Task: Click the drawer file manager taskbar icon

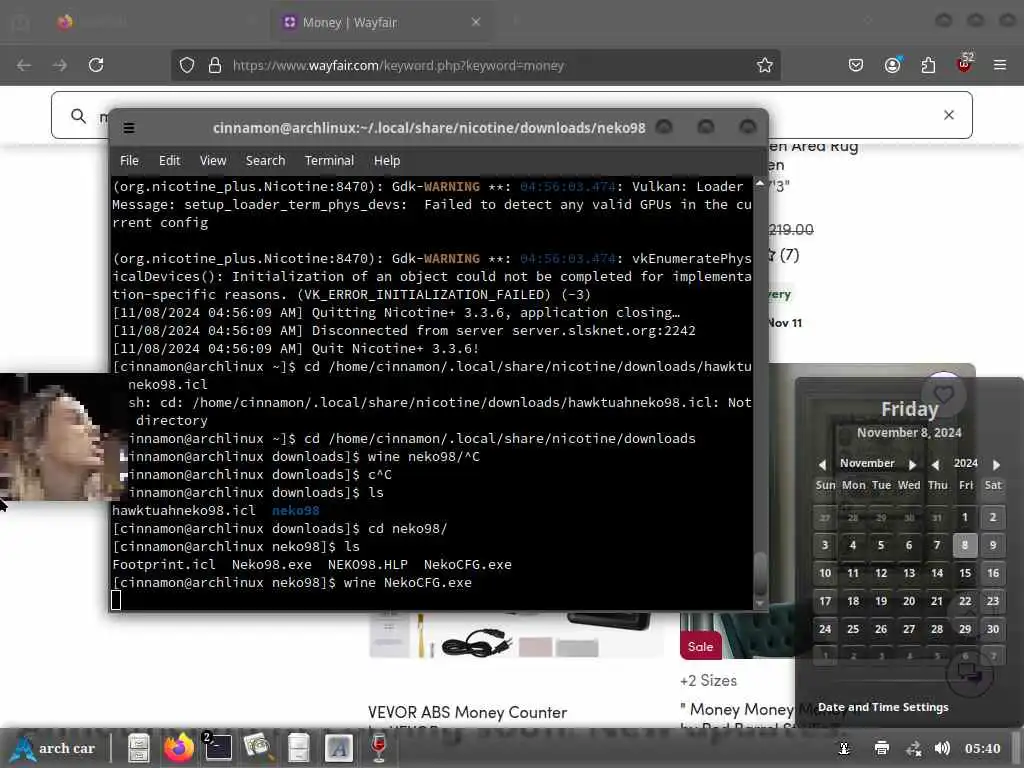Action: 298,748
